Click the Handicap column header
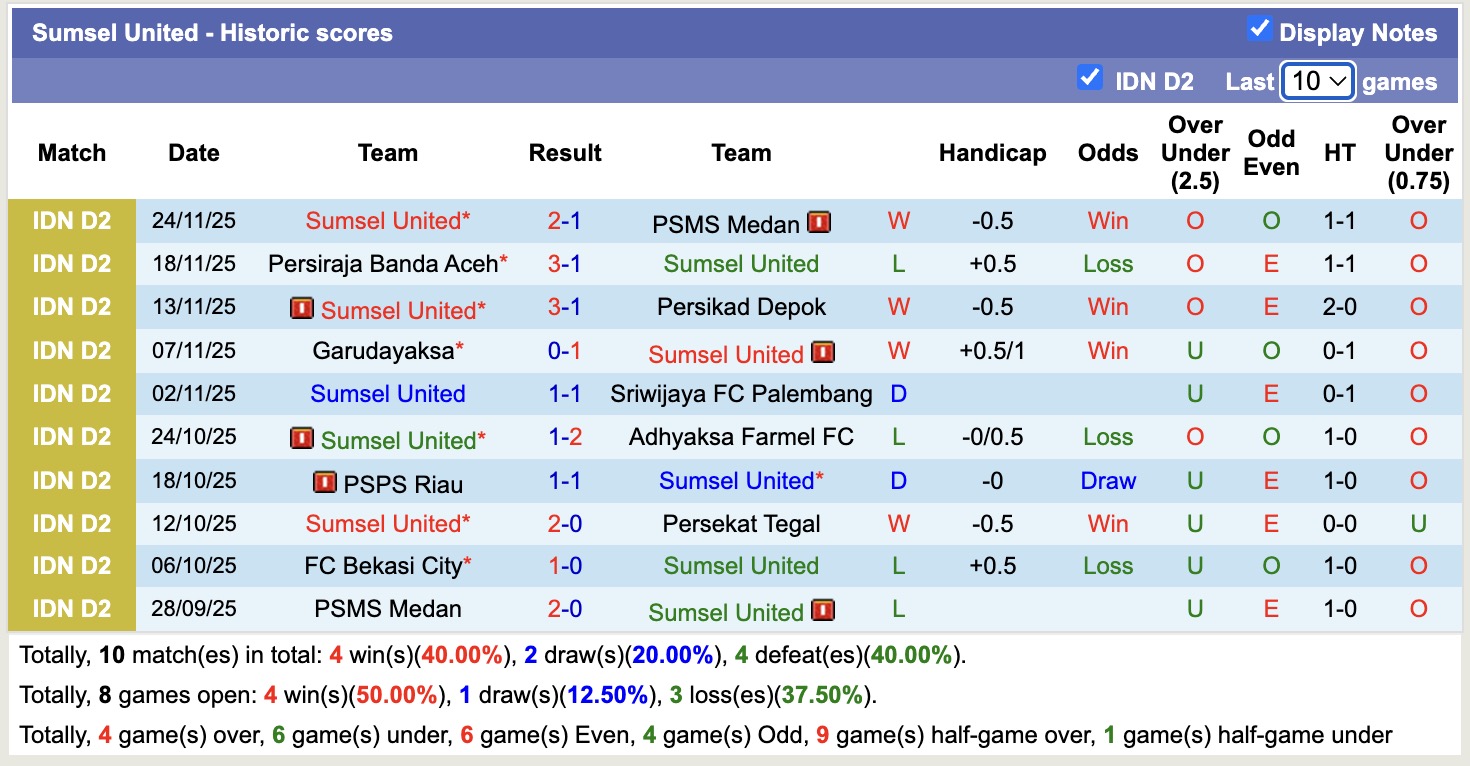Screen dimensions: 1470x766 click(x=992, y=153)
